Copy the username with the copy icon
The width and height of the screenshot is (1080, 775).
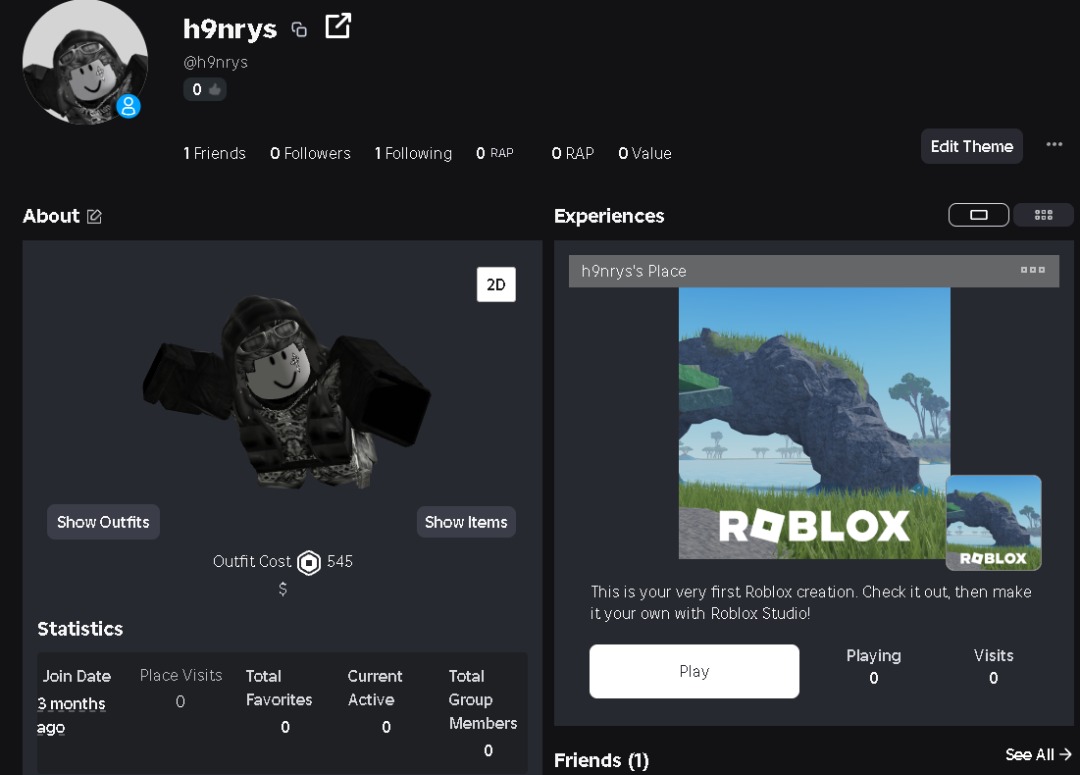[x=299, y=29]
